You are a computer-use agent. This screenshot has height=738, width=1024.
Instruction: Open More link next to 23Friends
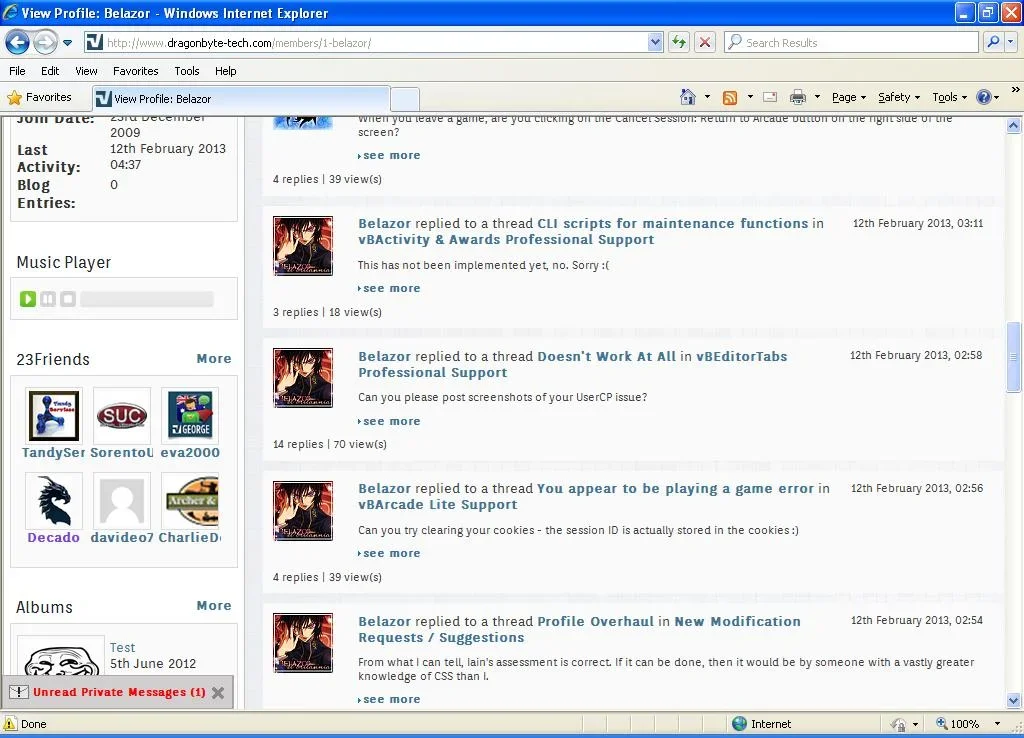214,359
